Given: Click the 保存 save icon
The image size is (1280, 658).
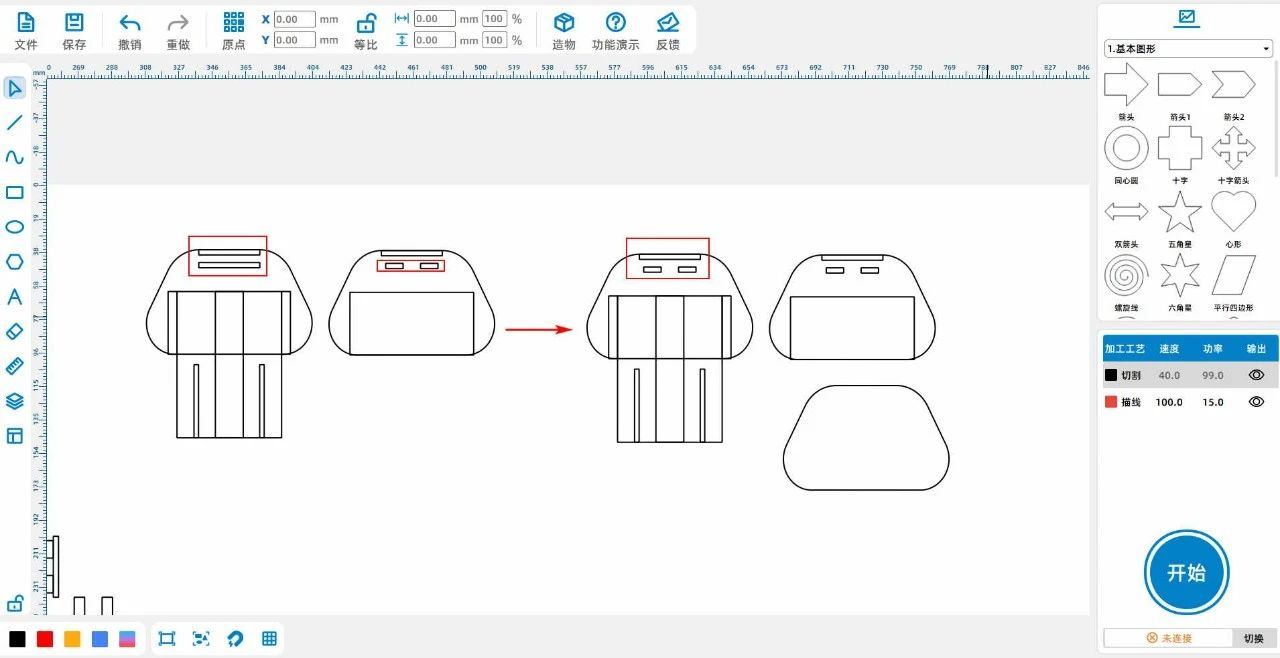Looking at the screenshot, I should [x=74, y=23].
